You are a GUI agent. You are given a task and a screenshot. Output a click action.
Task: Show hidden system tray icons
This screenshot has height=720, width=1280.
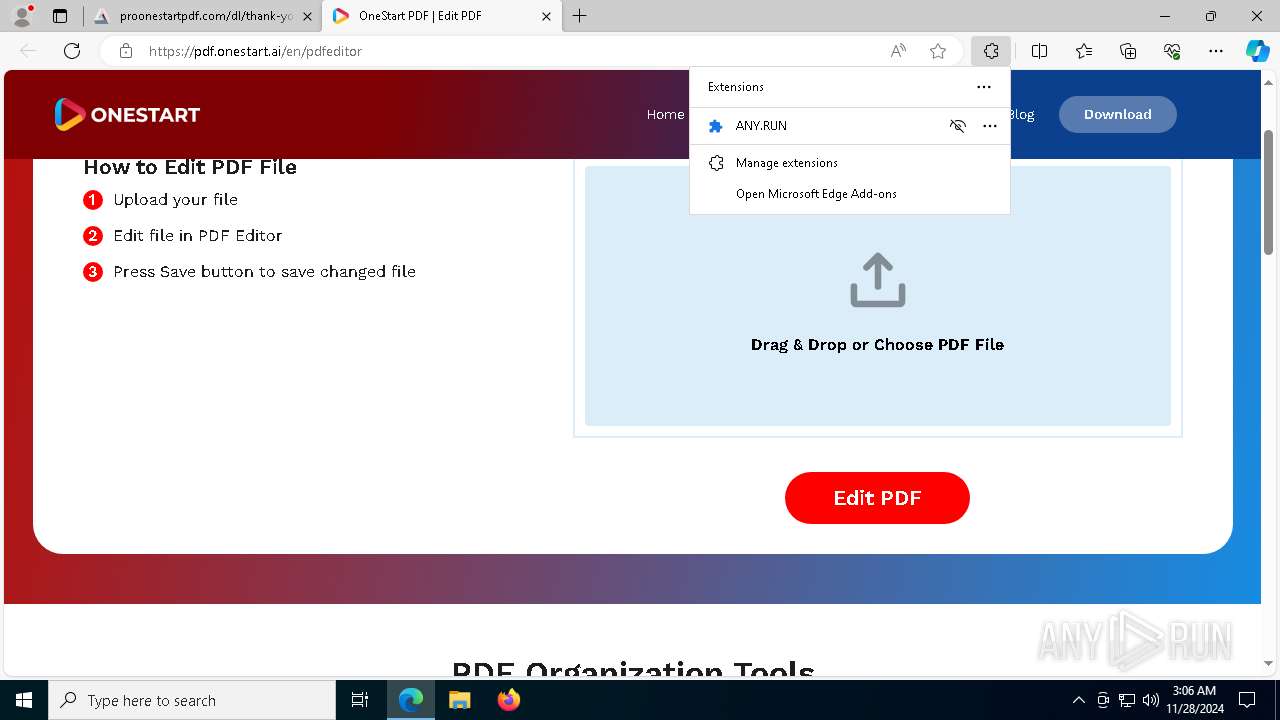coord(1078,700)
